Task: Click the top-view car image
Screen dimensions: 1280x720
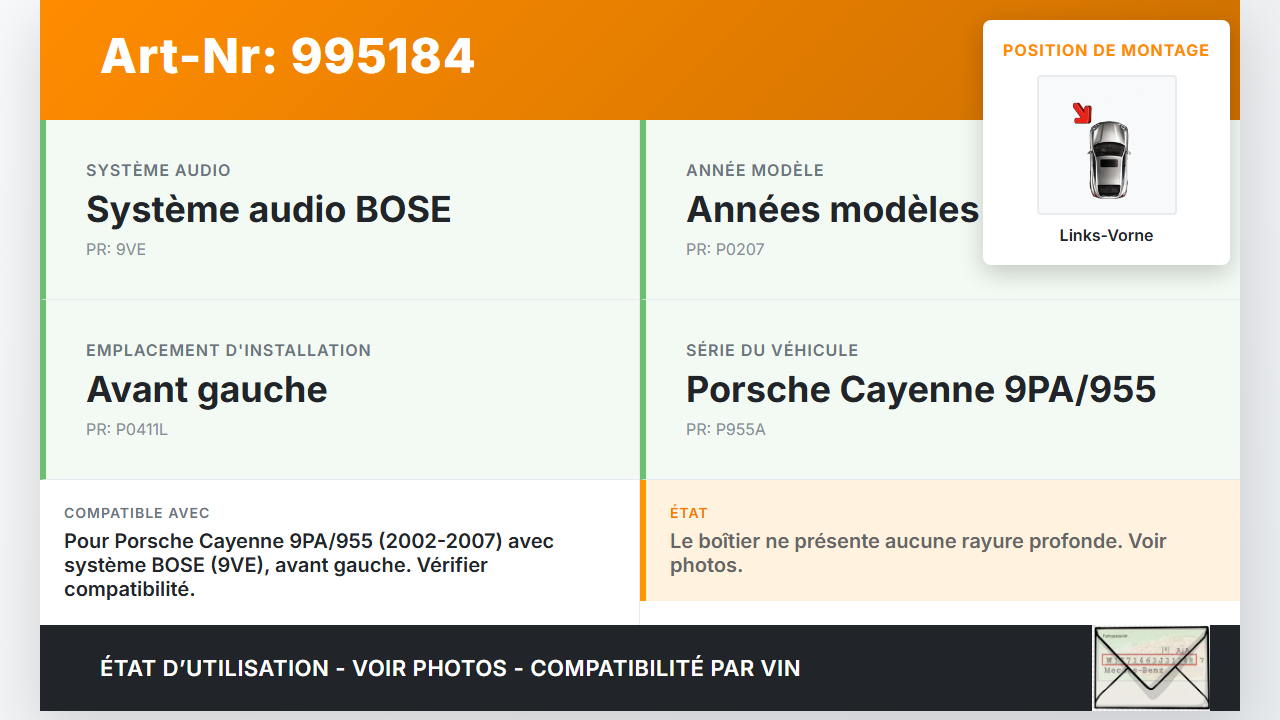Action: point(1108,158)
